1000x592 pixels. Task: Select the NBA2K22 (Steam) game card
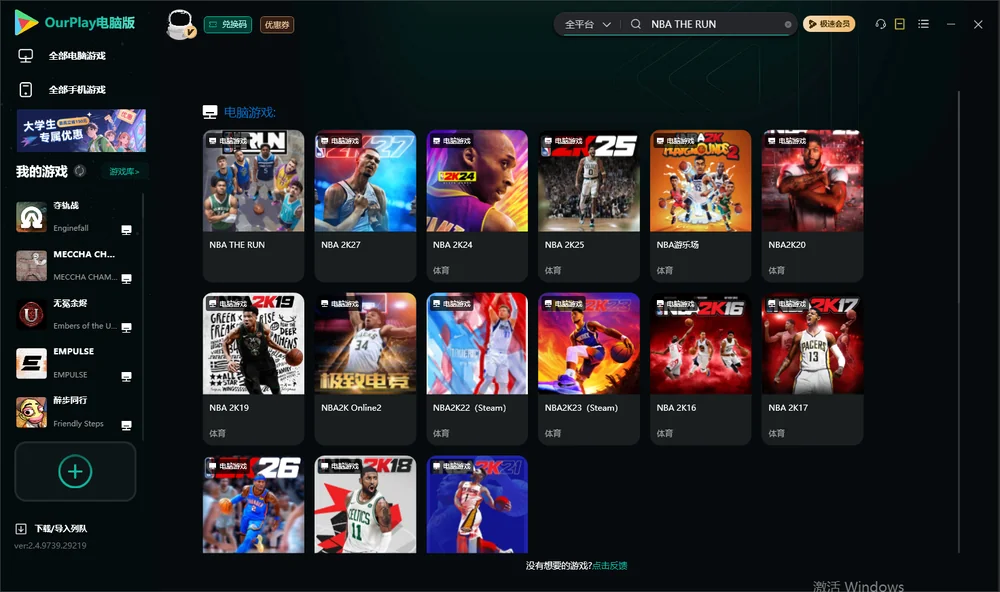tap(477, 369)
